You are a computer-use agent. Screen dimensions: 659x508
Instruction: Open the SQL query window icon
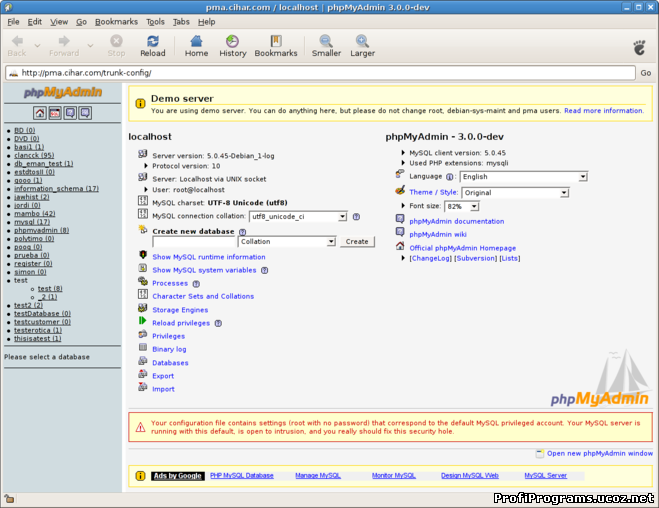coord(55,113)
